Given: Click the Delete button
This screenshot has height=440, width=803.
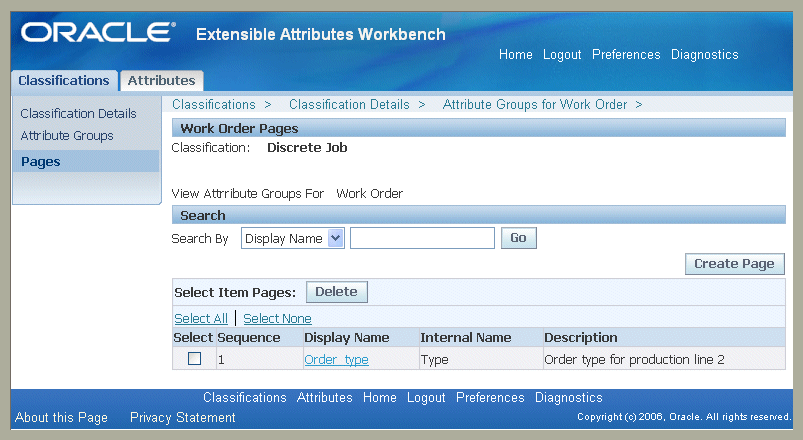Looking at the screenshot, I should click(336, 292).
